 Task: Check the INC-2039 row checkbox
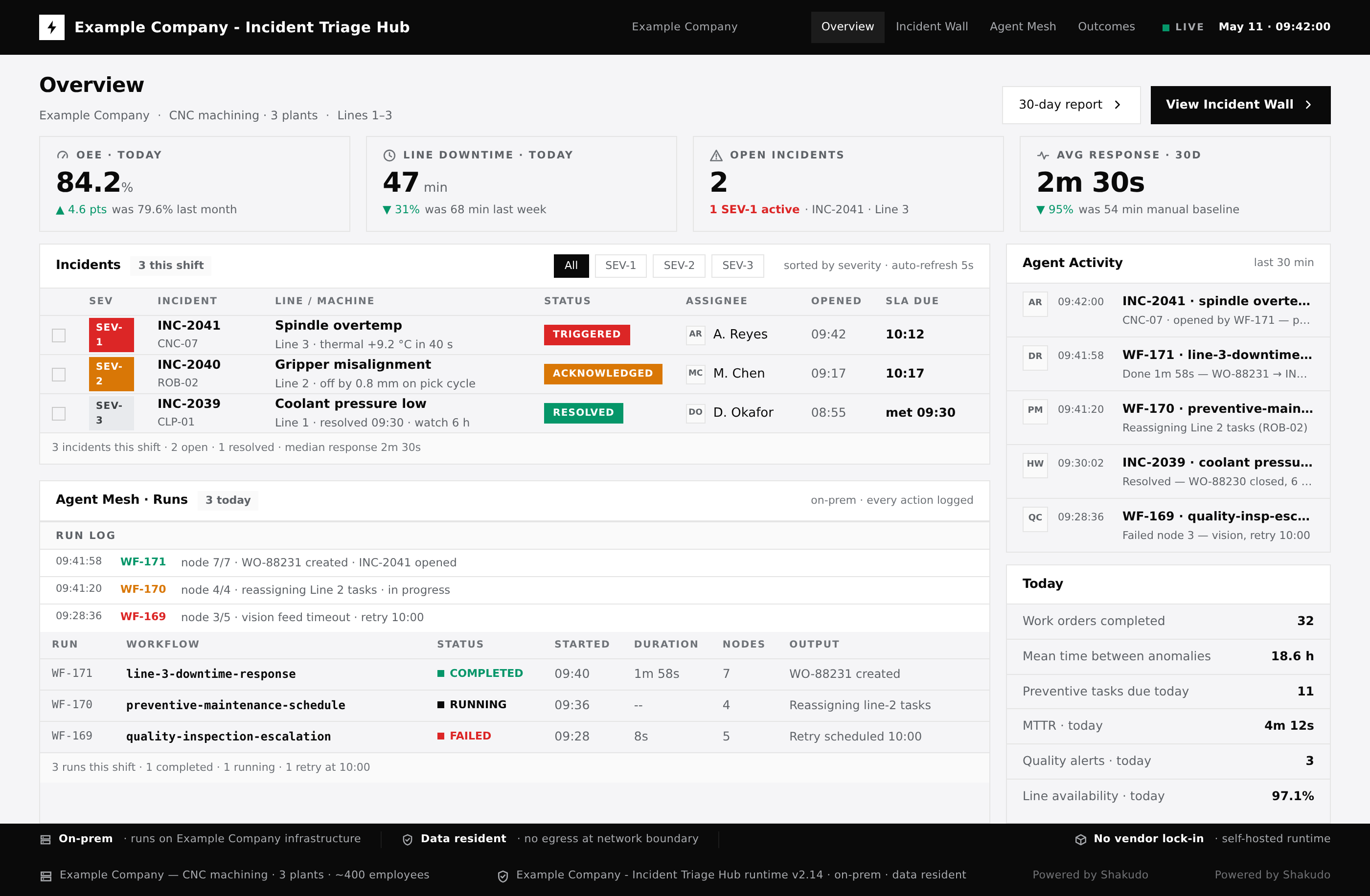[x=59, y=413]
